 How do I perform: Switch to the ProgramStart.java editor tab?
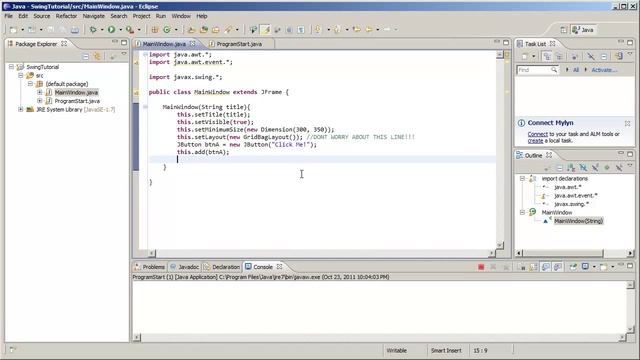click(239, 44)
